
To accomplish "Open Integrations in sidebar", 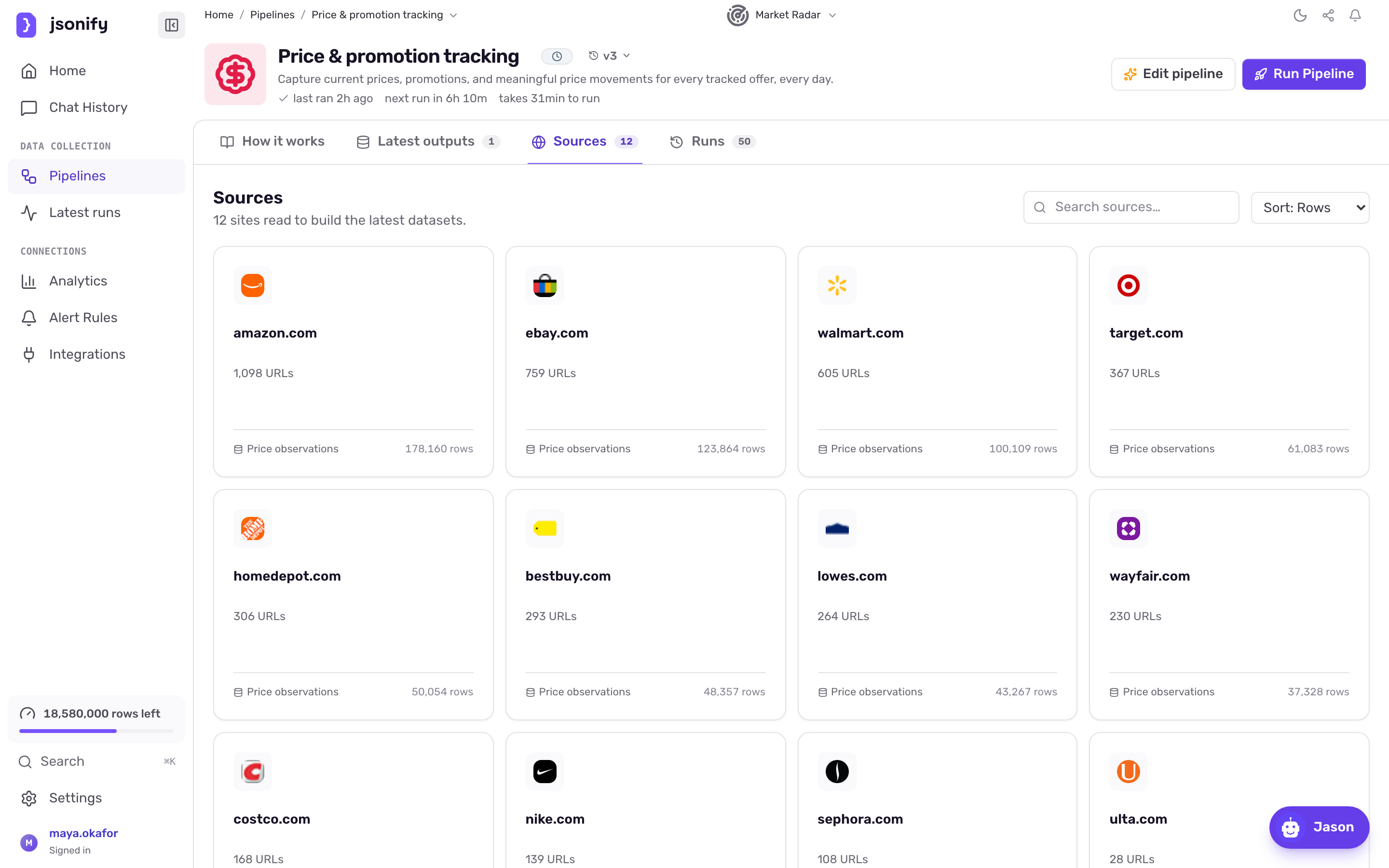I will click(x=96, y=354).
